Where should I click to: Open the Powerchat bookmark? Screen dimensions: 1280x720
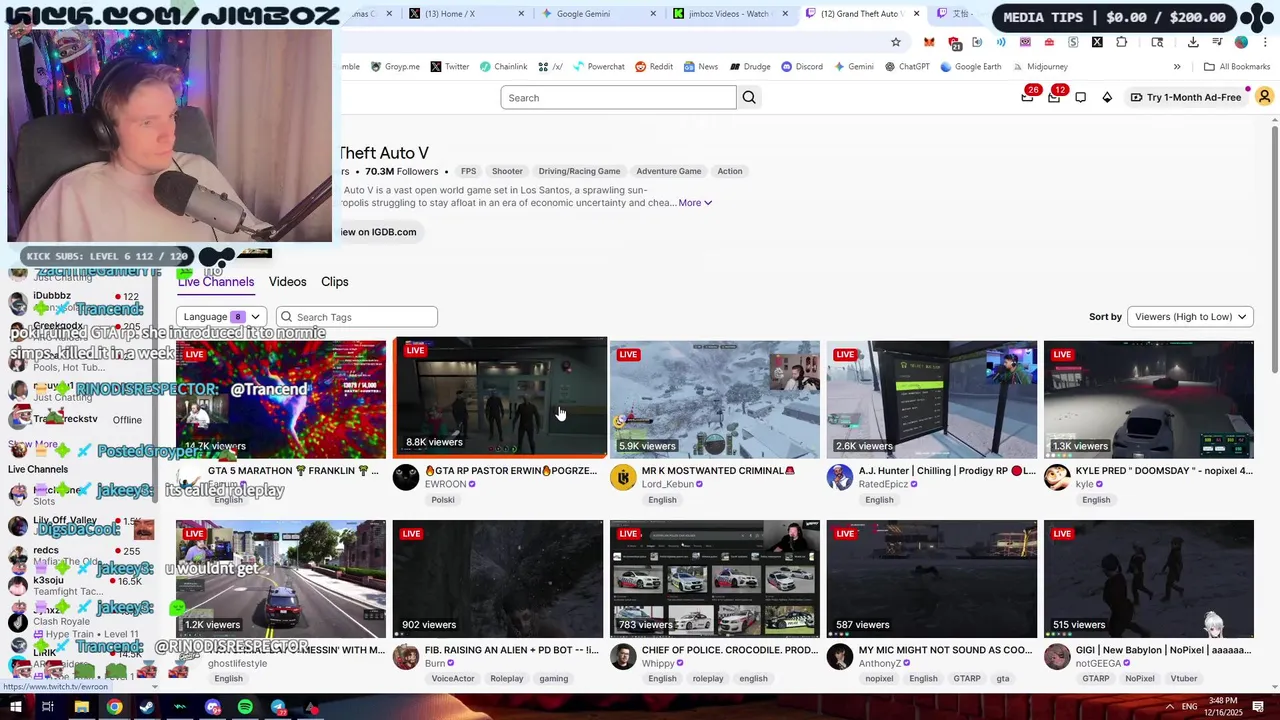coord(598,67)
